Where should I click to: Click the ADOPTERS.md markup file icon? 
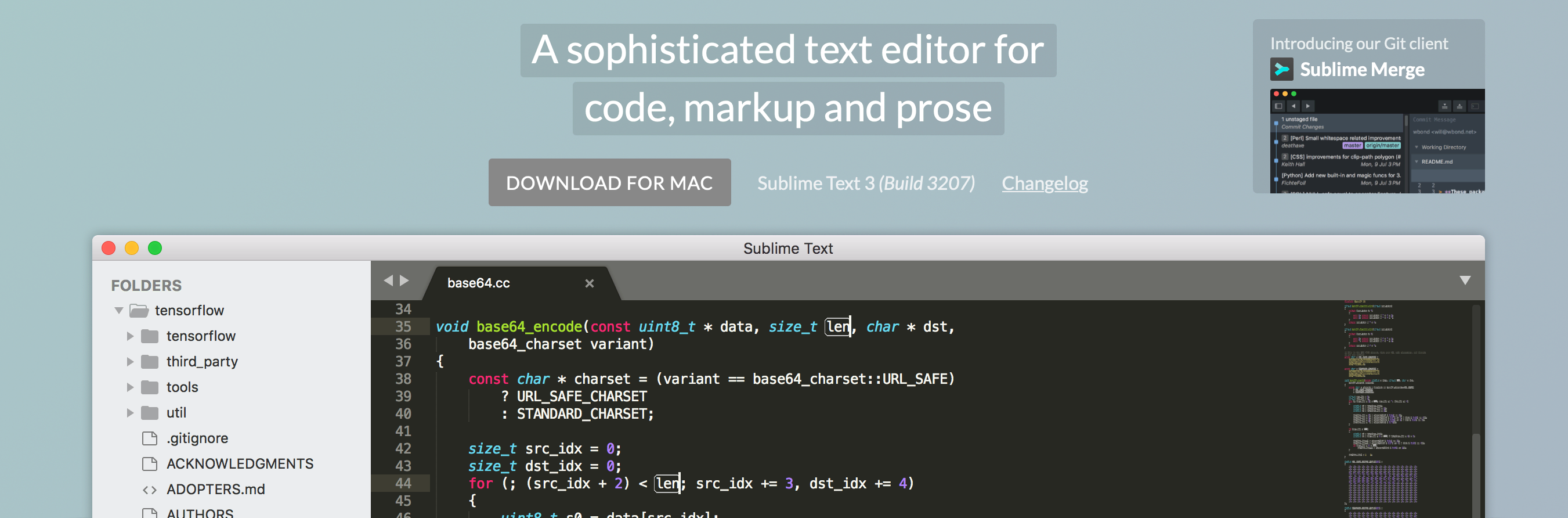(150, 490)
